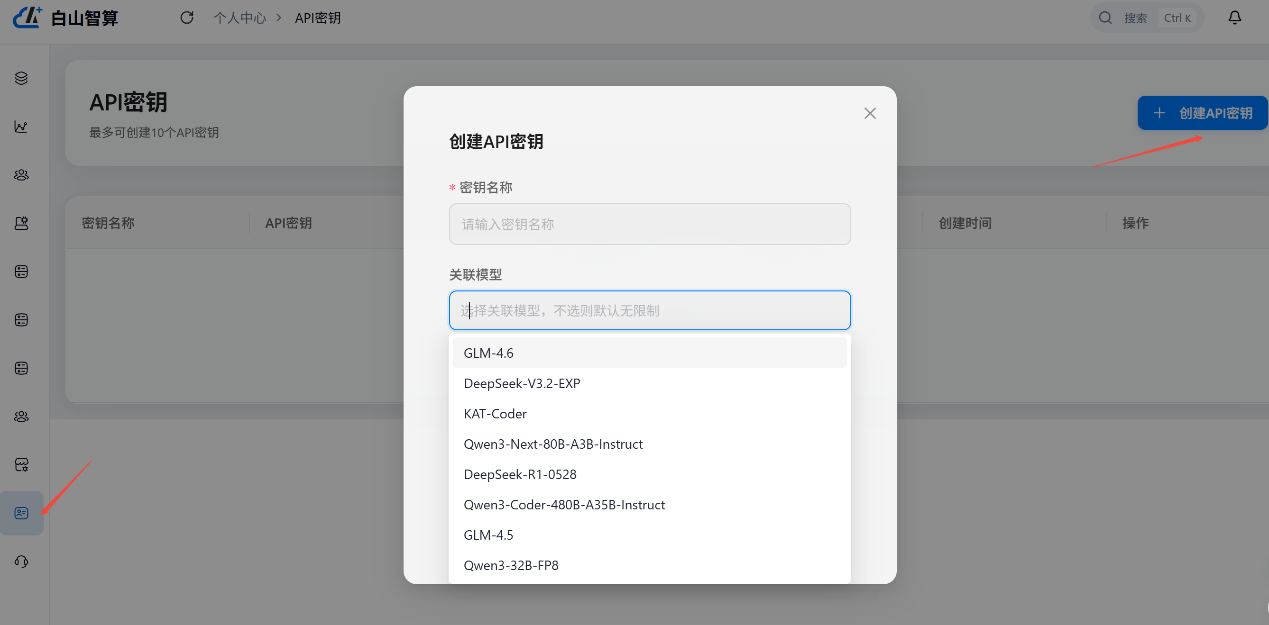The width and height of the screenshot is (1269, 625).
Task: Select GLM-4.6 from the model list
Action: (650, 353)
